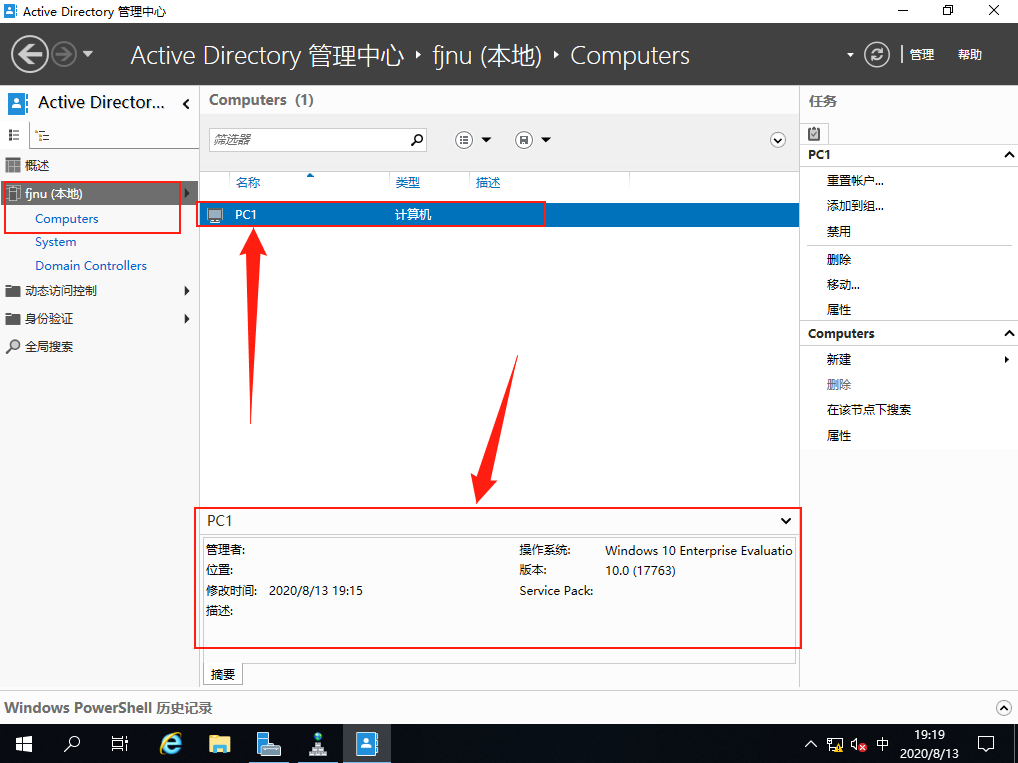Open 属性 under the Computers tasks
This screenshot has height=763, width=1018.
[839, 436]
